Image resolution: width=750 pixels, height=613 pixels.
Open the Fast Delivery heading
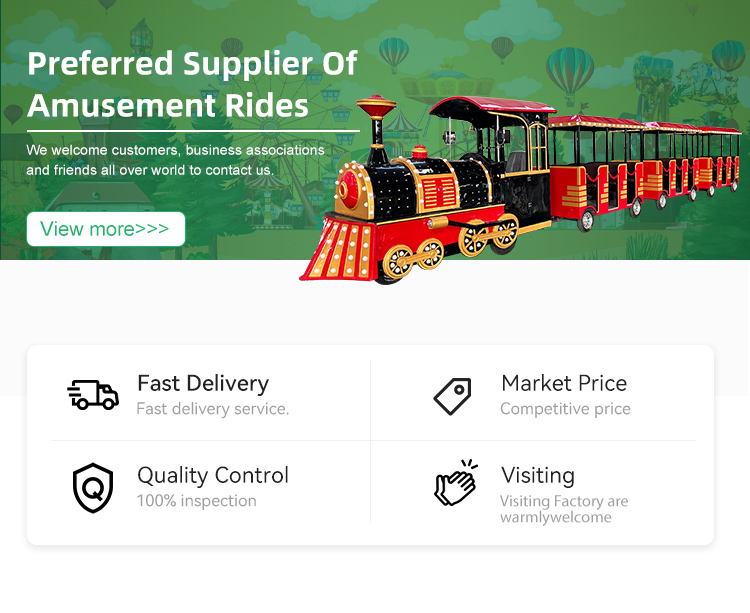click(x=203, y=383)
